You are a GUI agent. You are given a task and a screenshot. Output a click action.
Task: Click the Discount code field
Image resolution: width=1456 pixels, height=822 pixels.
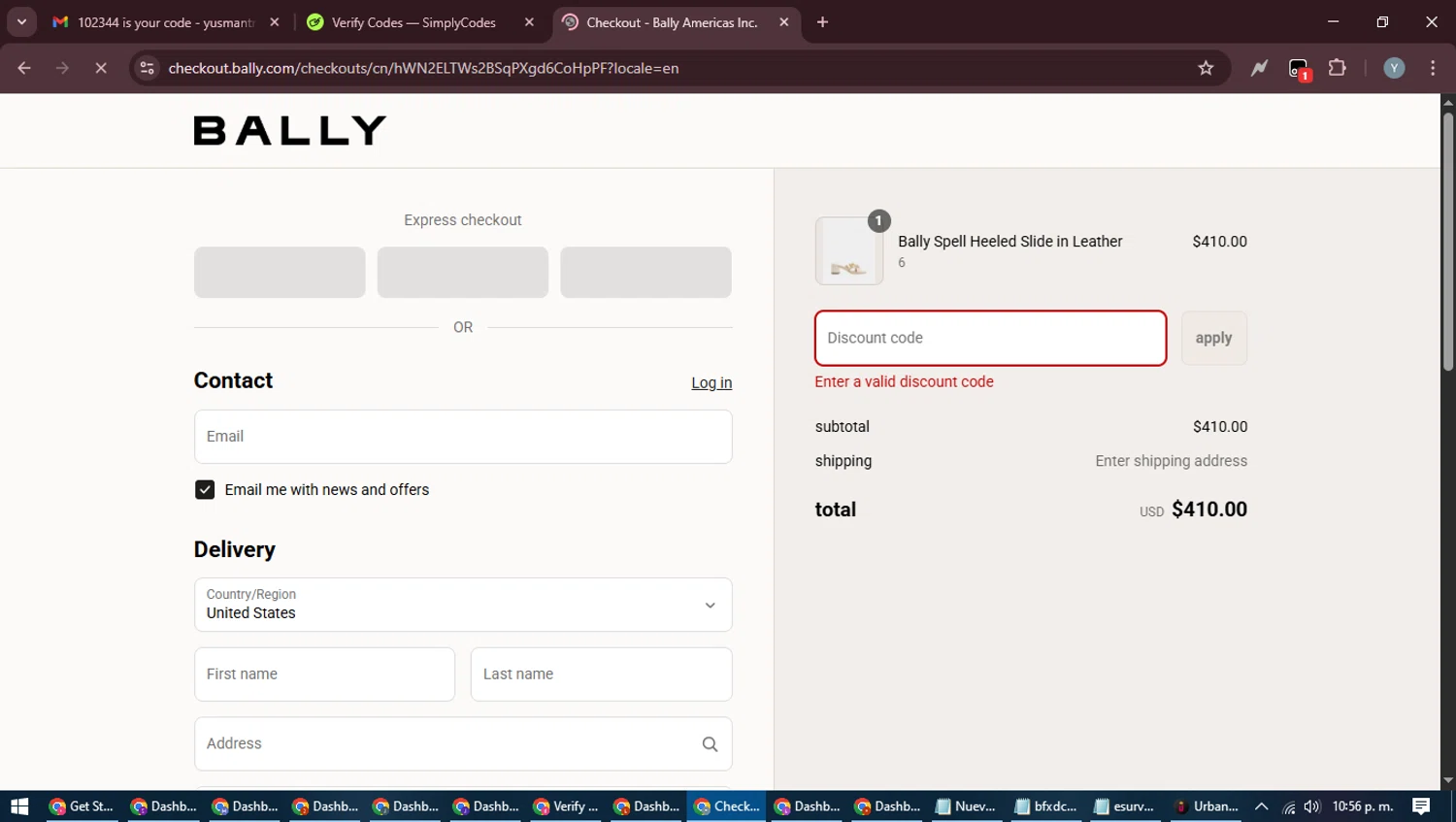point(990,338)
